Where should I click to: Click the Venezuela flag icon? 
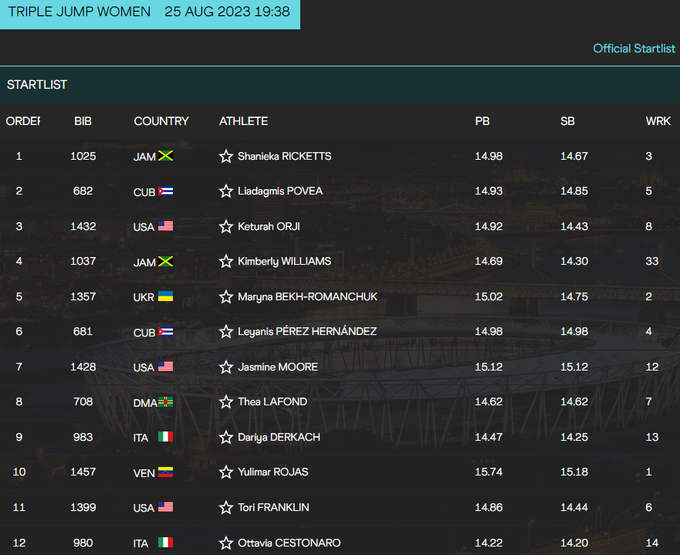click(166, 472)
